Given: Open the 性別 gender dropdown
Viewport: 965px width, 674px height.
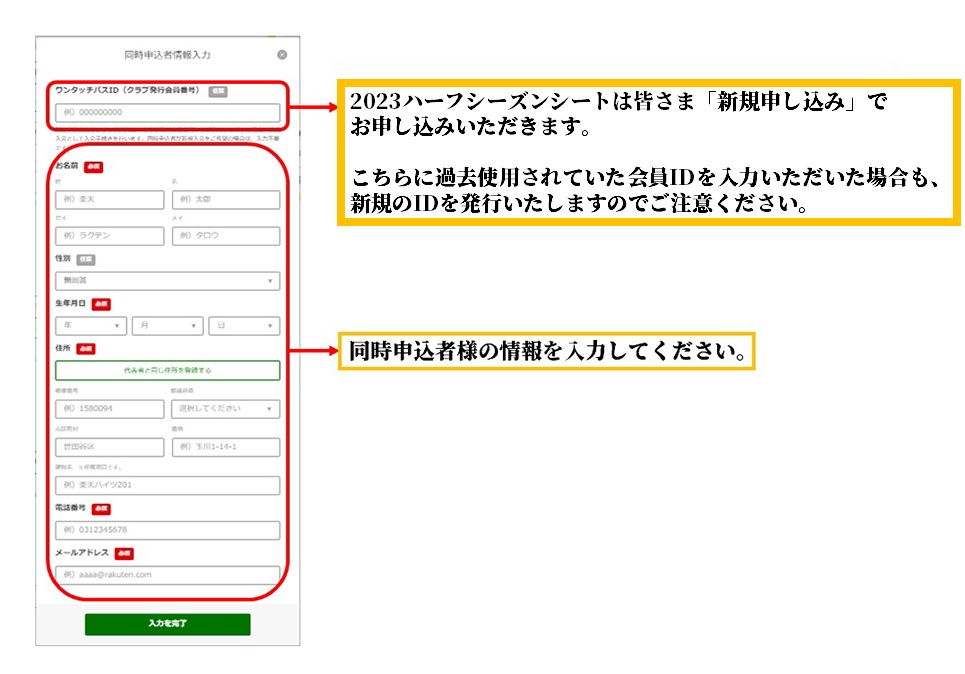Looking at the screenshot, I should (x=167, y=281).
